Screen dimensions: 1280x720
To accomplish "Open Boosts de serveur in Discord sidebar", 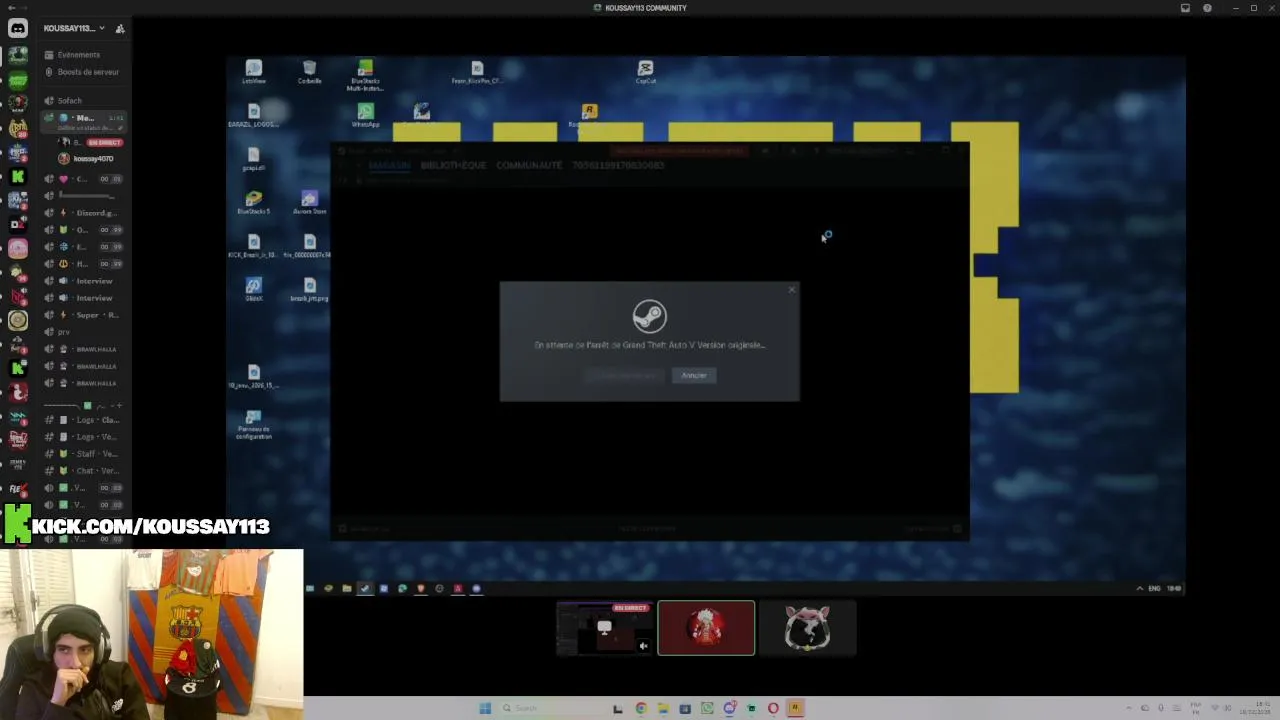I will pos(85,72).
